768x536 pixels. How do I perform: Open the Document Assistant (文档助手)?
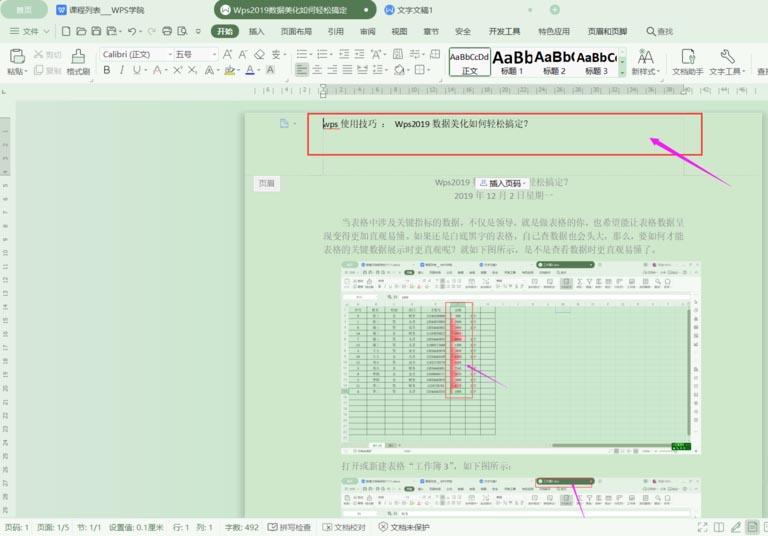[x=688, y=62]
